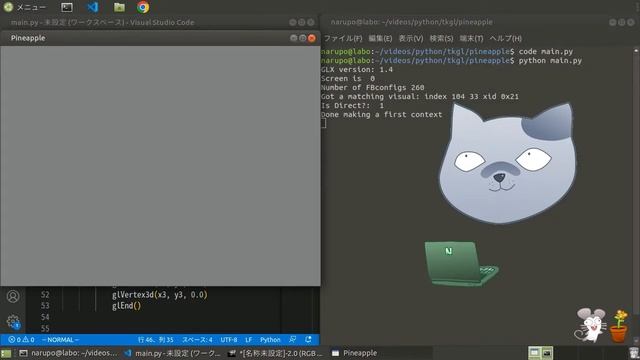The image size is (640, 360).
Task: Click the glEnd() code line
Action: [126, 306]
